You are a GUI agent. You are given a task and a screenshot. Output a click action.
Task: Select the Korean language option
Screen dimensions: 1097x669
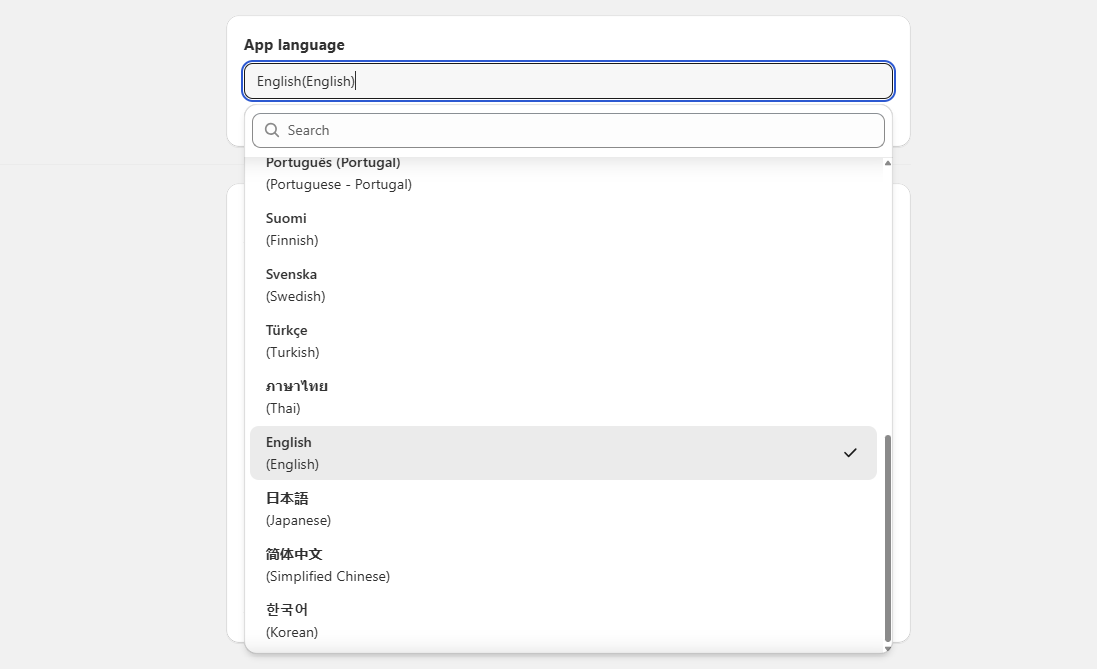coord(563,621)
